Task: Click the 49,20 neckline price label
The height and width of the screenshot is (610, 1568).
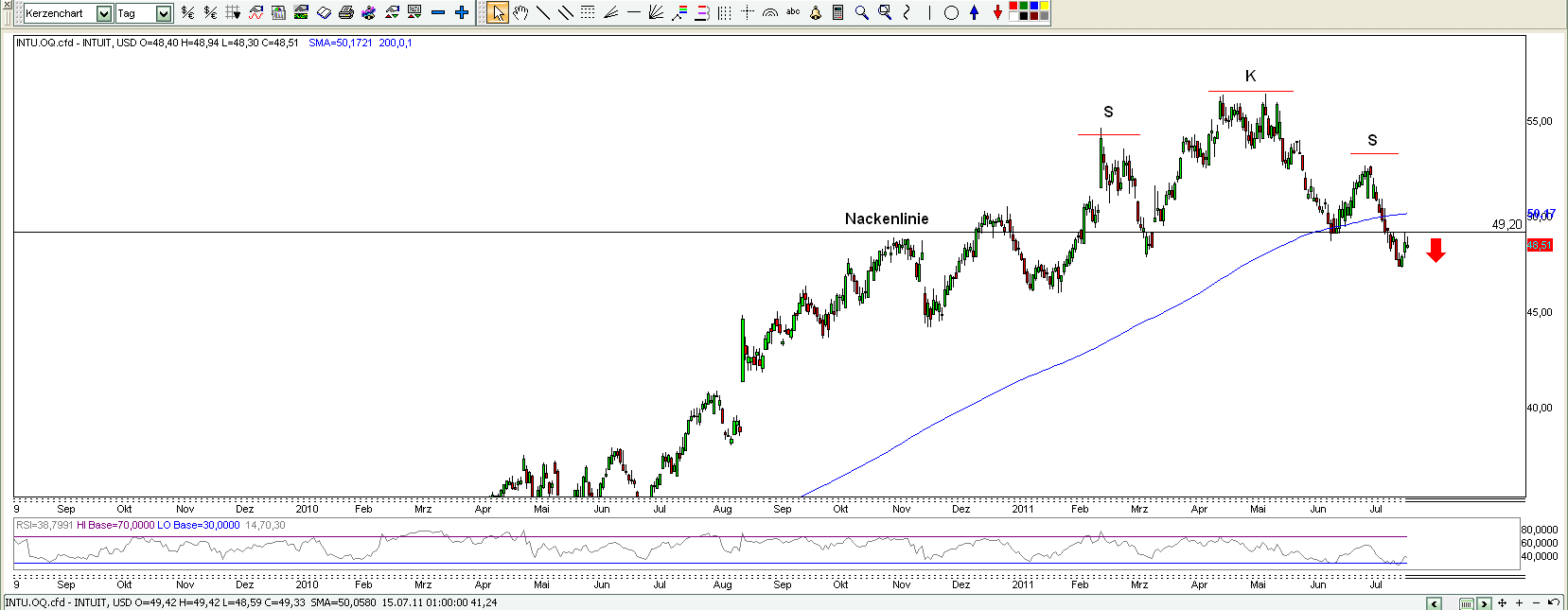Action: pos(1506,224)
